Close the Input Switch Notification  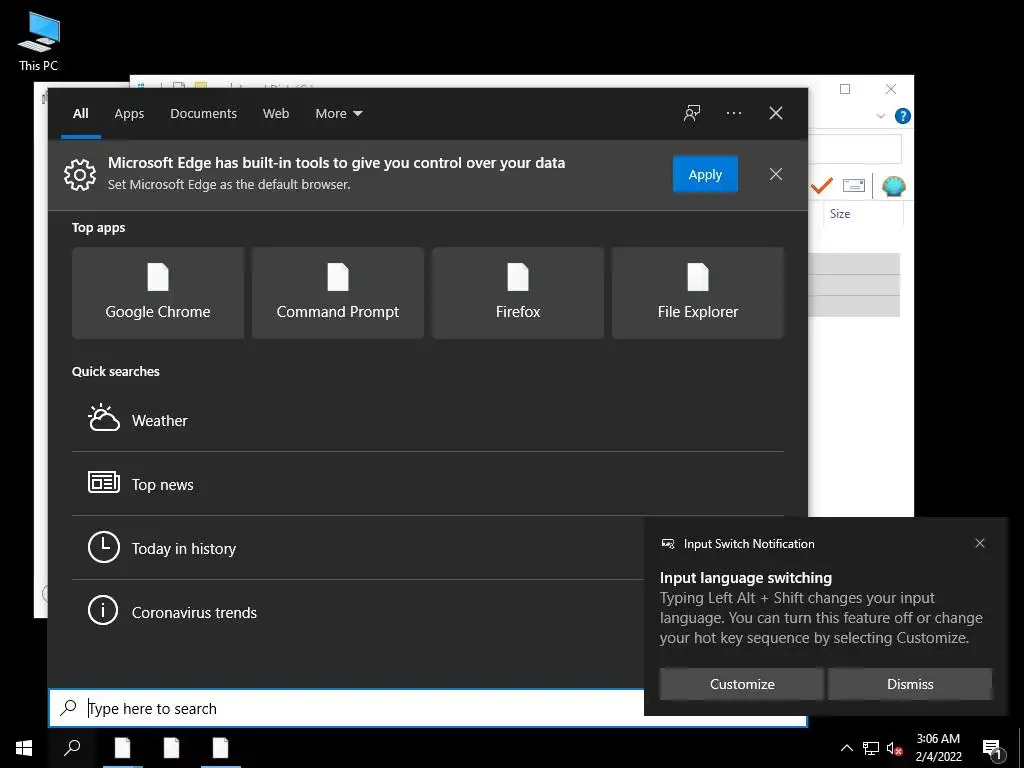click(x=980, y=543)
